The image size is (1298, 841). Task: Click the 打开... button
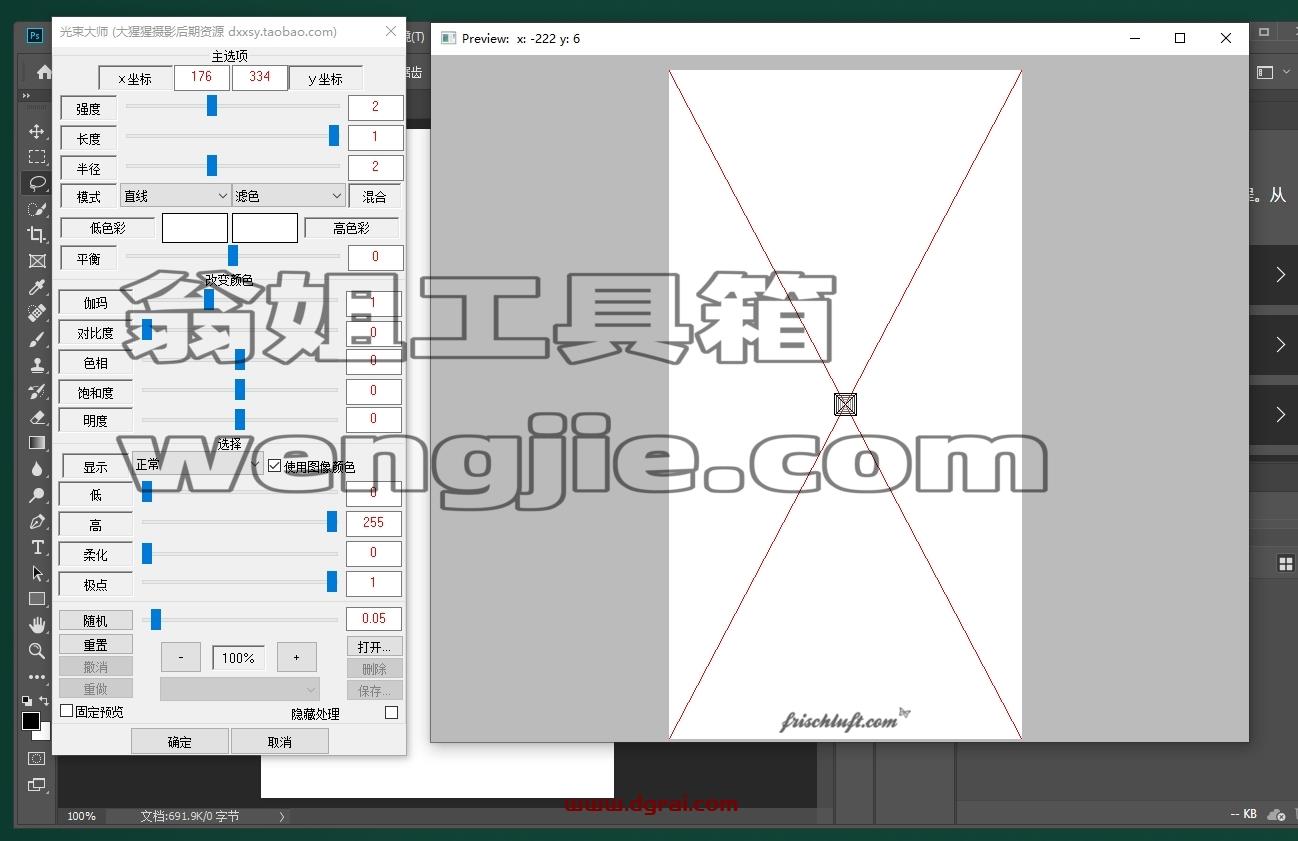(374, 646)
